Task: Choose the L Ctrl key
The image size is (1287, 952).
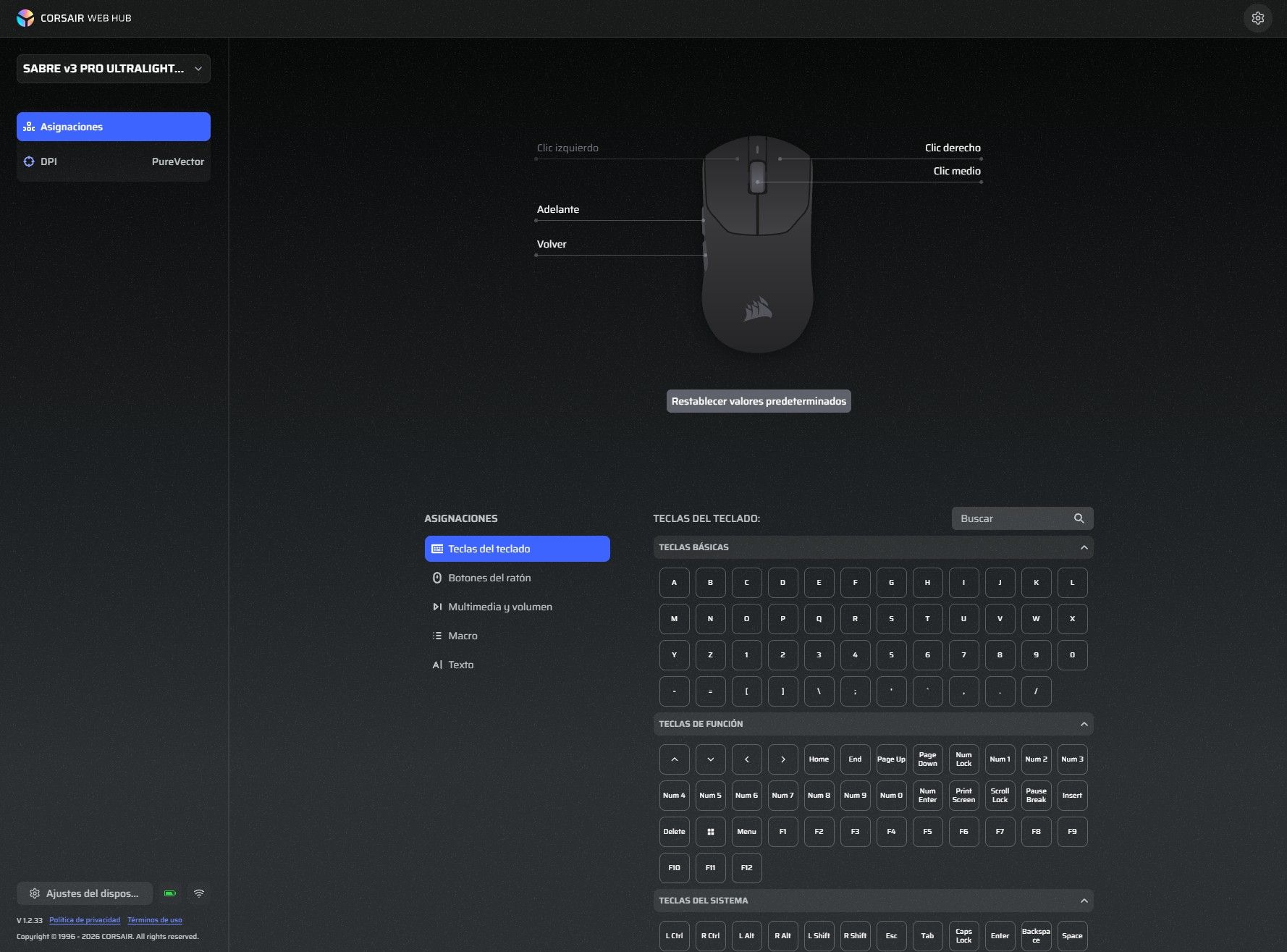Action: tap(674, 936)
